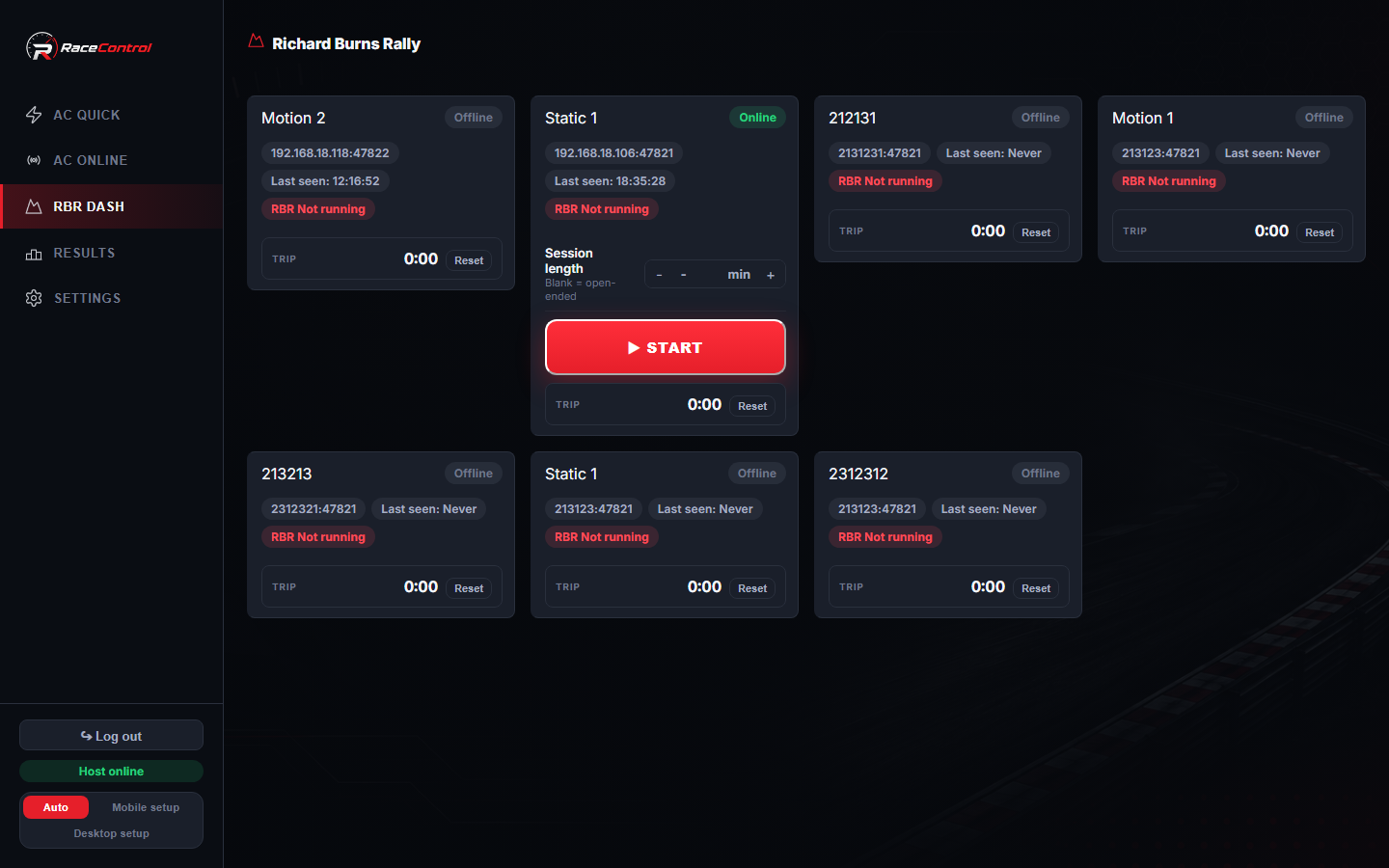Reset trip timer on 2312312 card
This screenshot has width=1389, height=868.
click(1036, 588)
